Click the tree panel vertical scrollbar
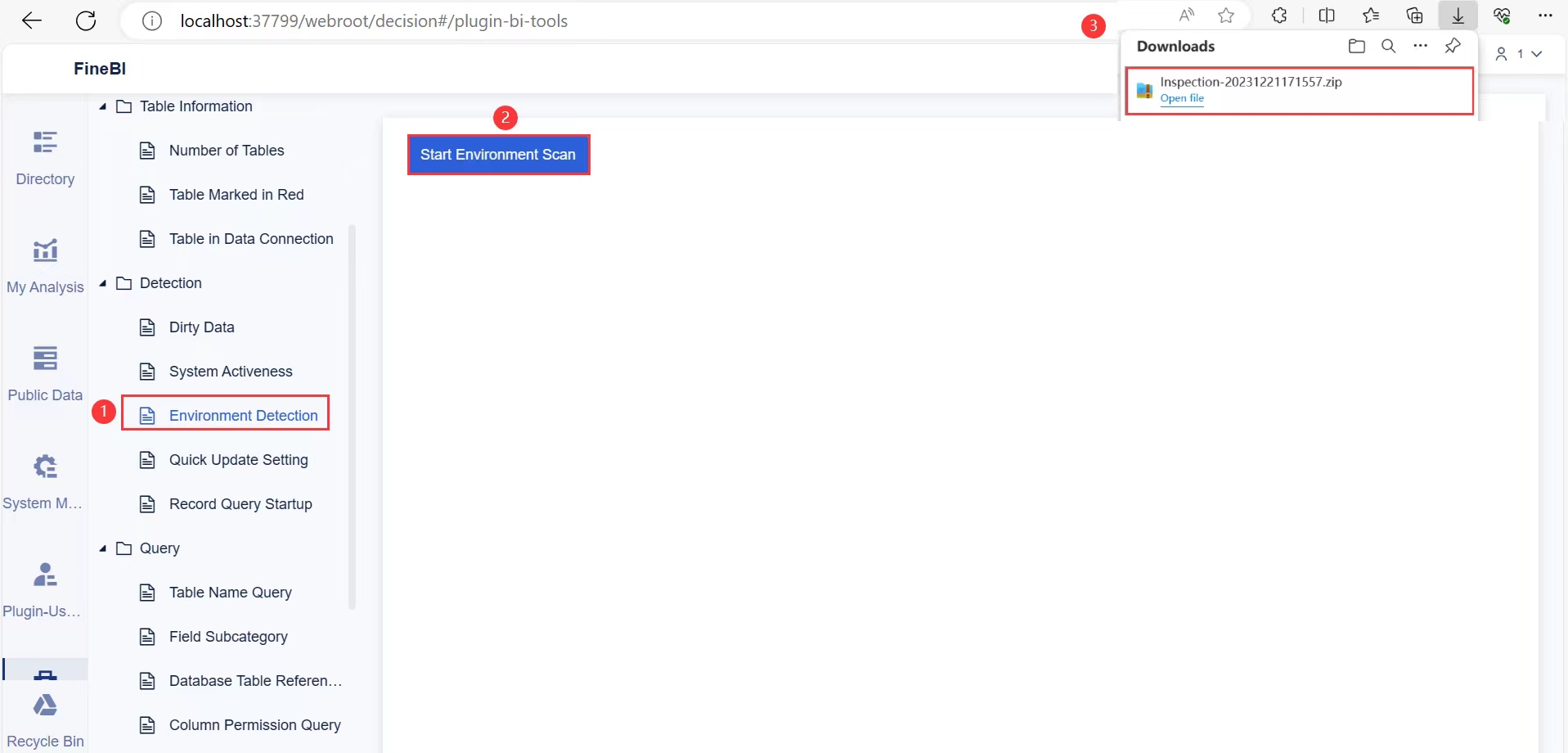This screenshot has width=1568, height=753. [353, 417]
